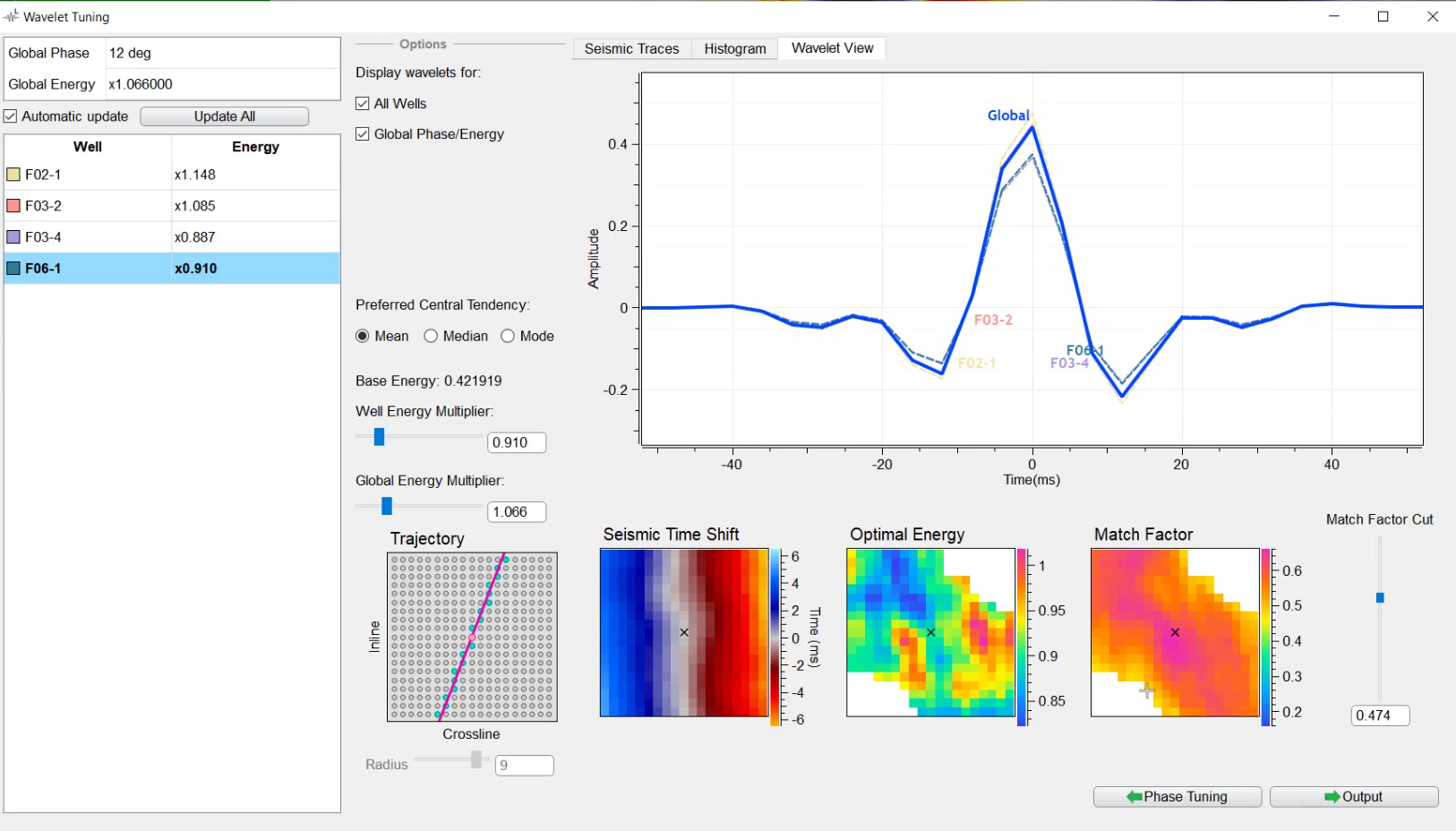Viewport: 1456px width, 831px height.
Task: Uncheck the All Wells checkbox
Action: [x=363, y=104]
